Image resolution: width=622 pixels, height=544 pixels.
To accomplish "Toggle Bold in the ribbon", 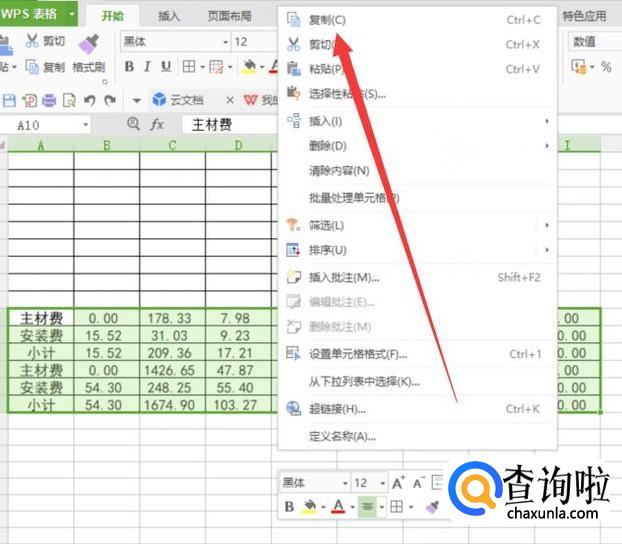I will [x=129, y=67].
